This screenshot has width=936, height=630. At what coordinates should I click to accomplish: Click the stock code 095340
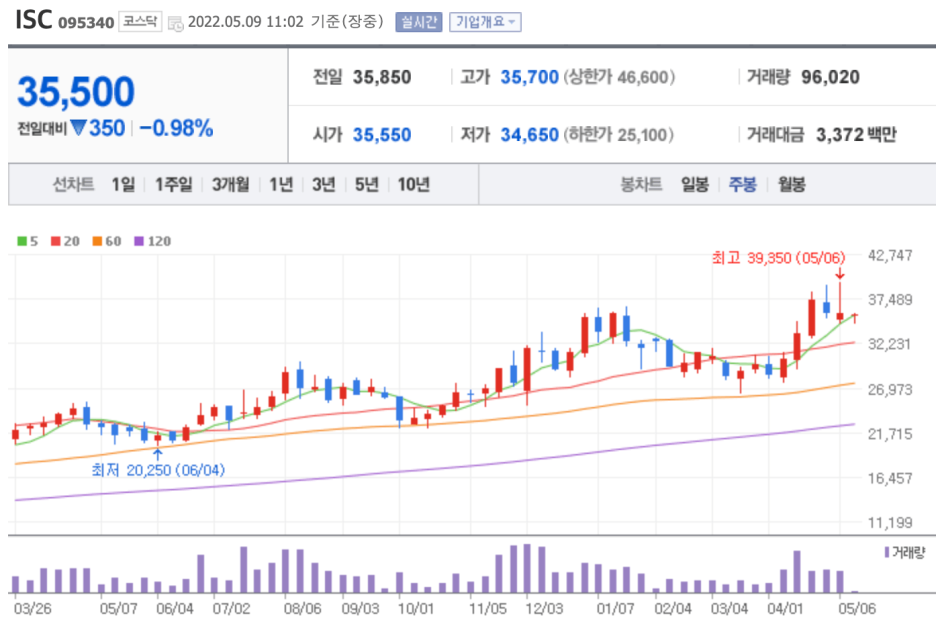point(86,23)
